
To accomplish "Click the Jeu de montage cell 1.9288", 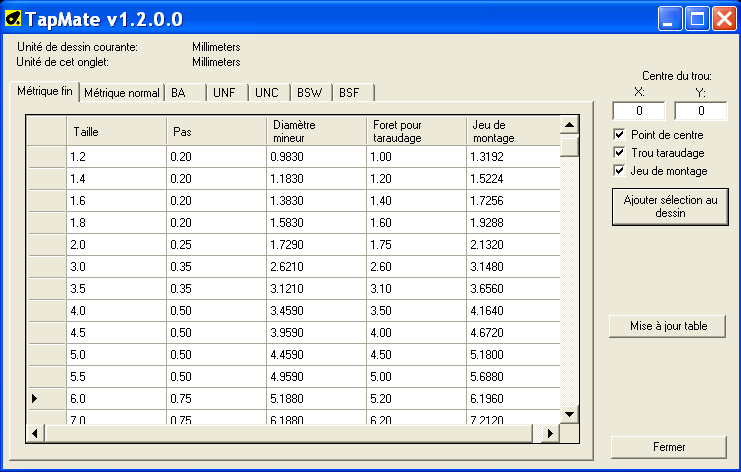I will (513, 223).
